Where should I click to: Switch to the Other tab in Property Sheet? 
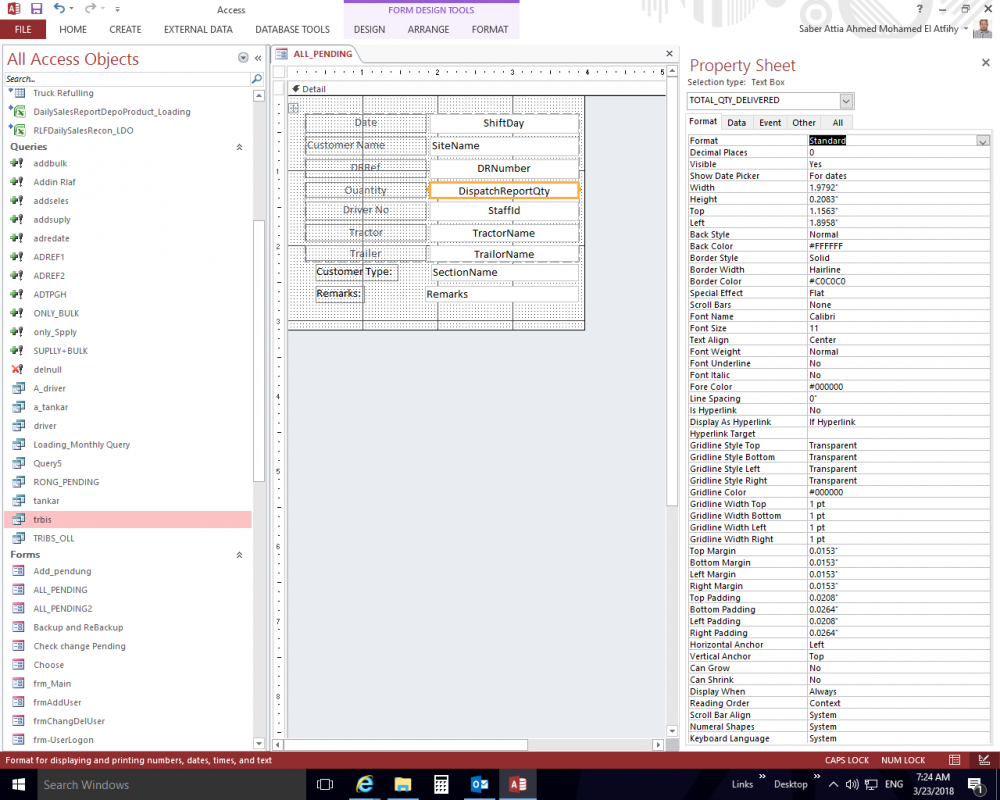[x=804, y=122]
